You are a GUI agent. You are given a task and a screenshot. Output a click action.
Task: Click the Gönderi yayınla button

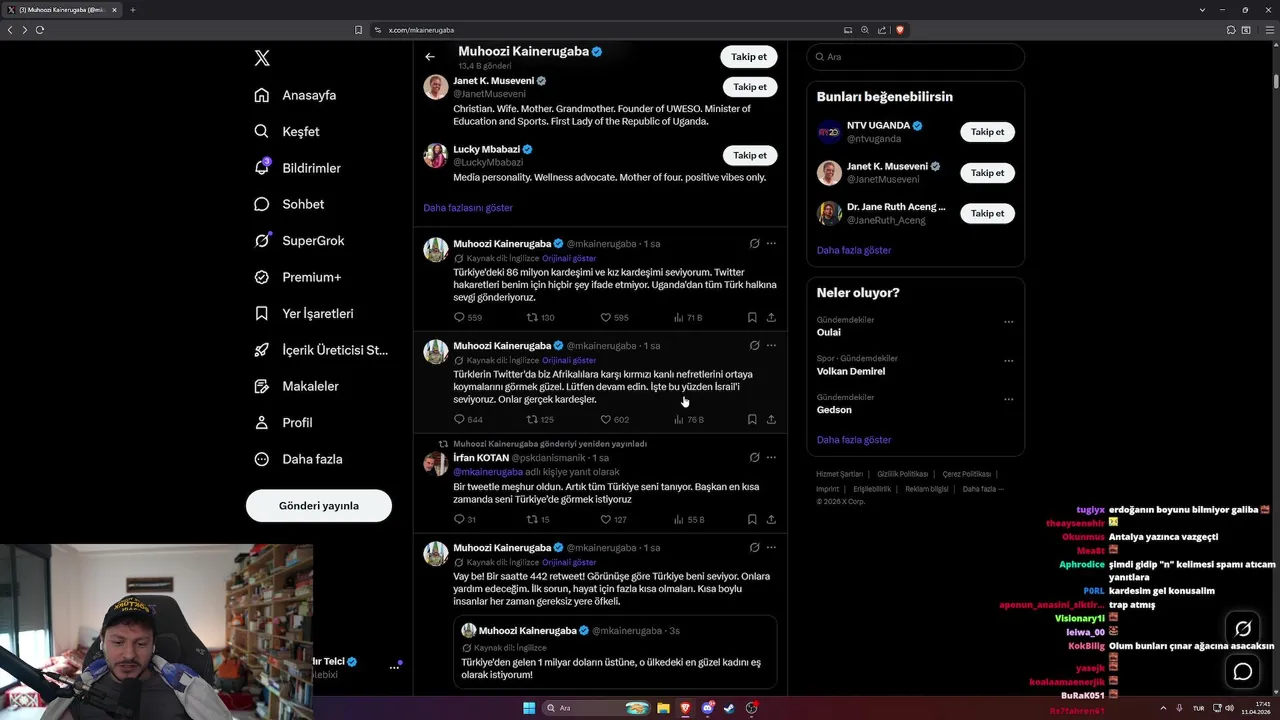pyautogui.click(x=319, y=506)
